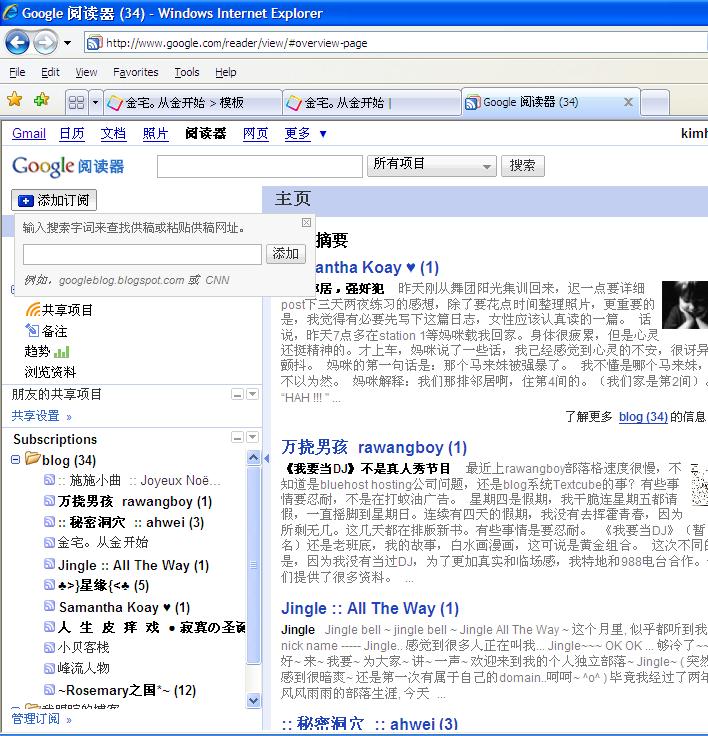
Task: Open the View menu
Action: pyautogui.click(x=86, y=72)
